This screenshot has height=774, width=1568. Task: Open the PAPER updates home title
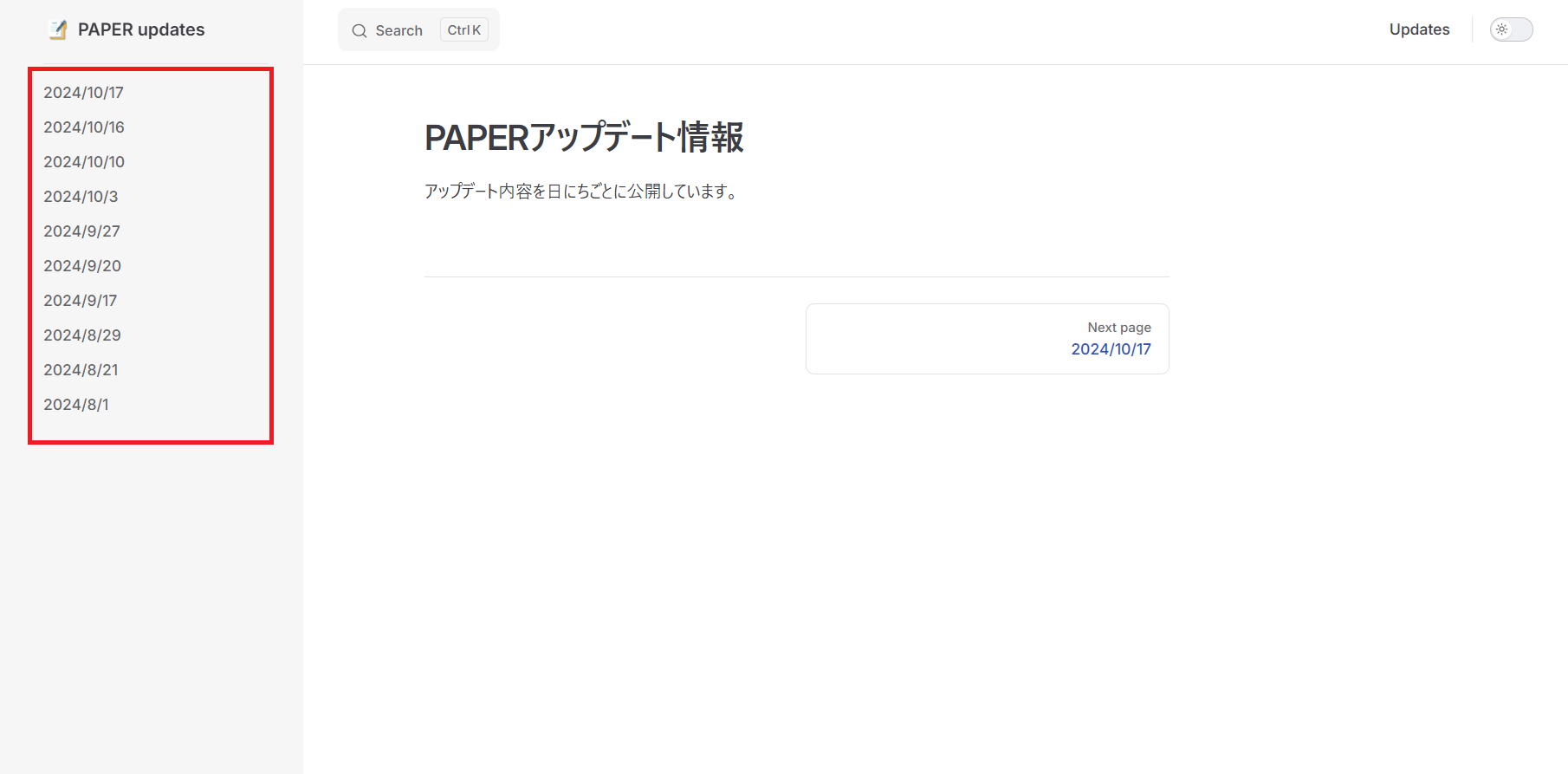tap(141, 30)
